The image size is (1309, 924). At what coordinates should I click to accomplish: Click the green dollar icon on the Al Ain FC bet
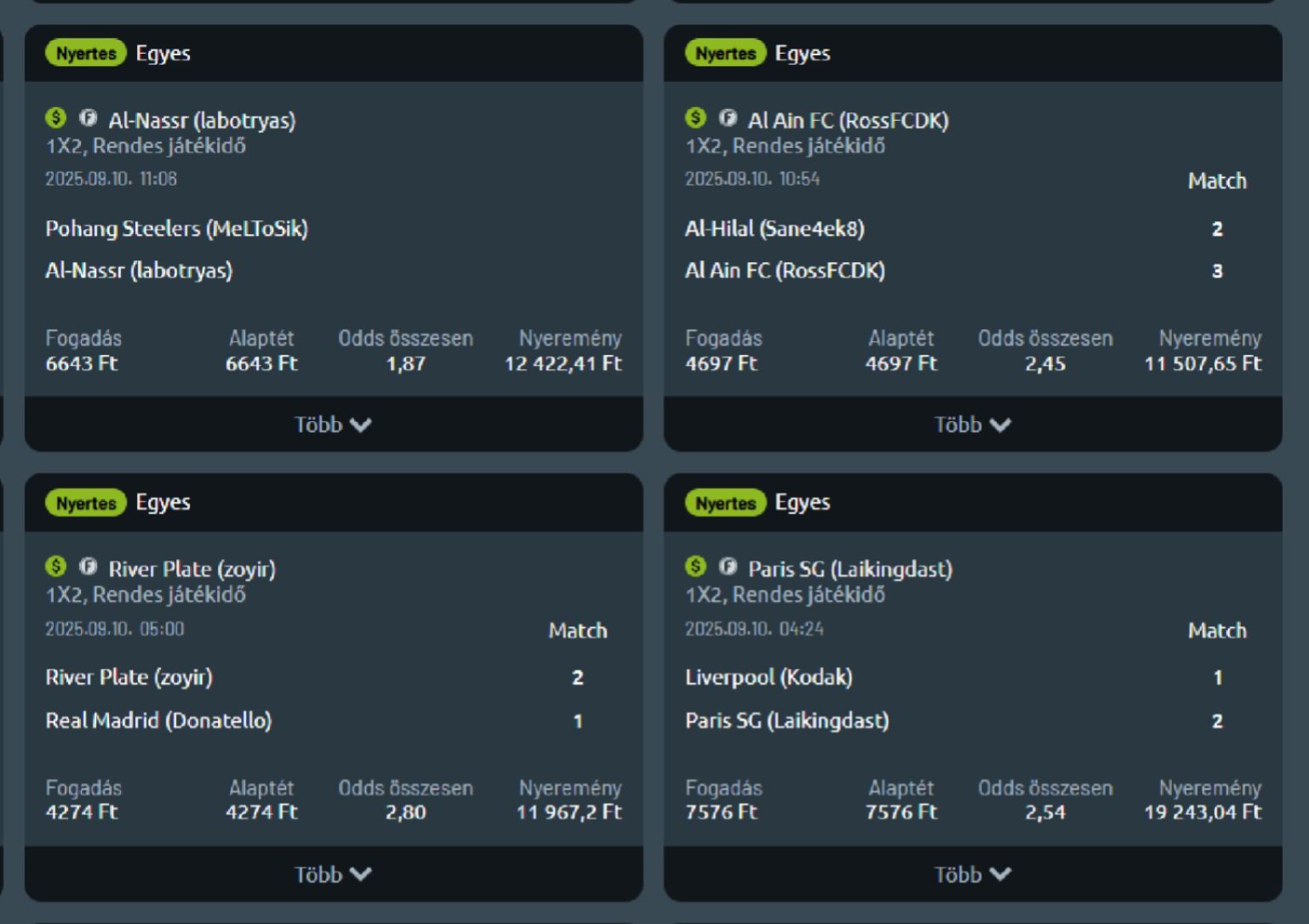695,118
